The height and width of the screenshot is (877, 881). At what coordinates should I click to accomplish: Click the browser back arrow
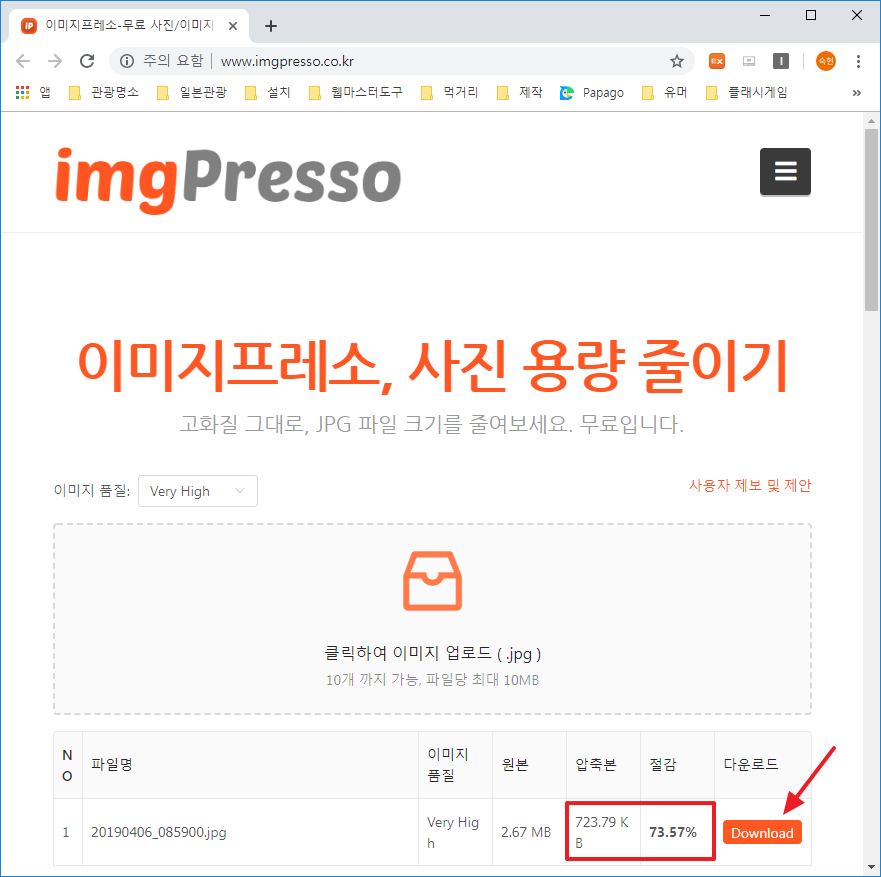click(x=23, y=61)
